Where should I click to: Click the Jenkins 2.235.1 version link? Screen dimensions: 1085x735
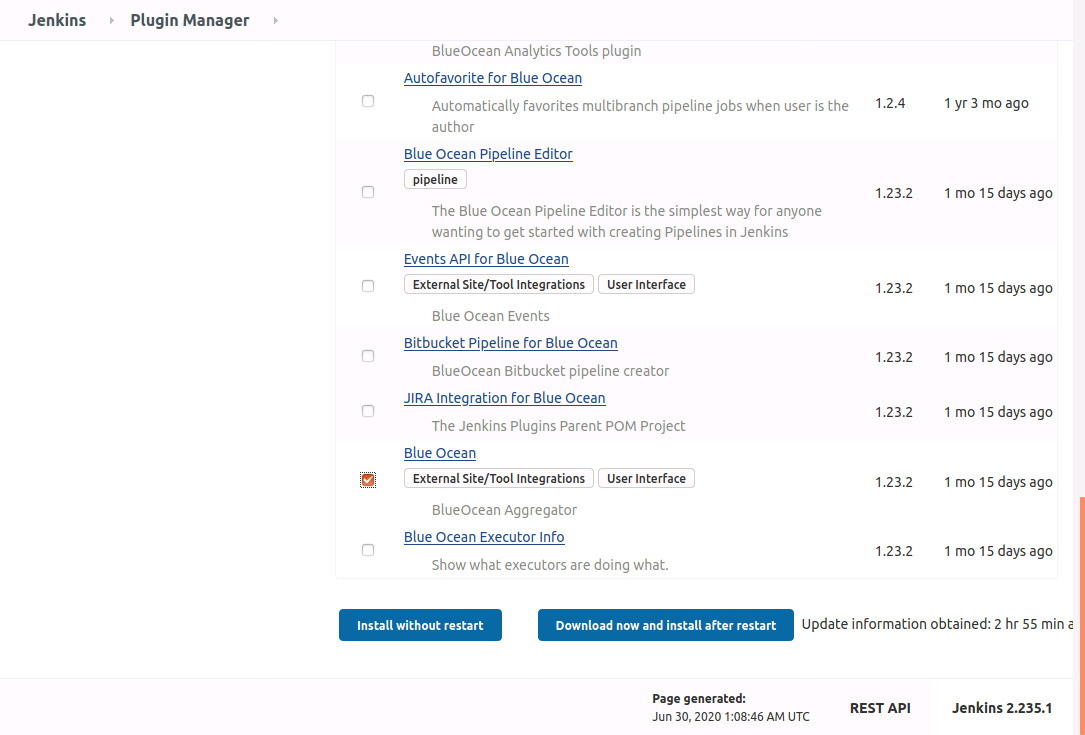(x=1002, y=708)
